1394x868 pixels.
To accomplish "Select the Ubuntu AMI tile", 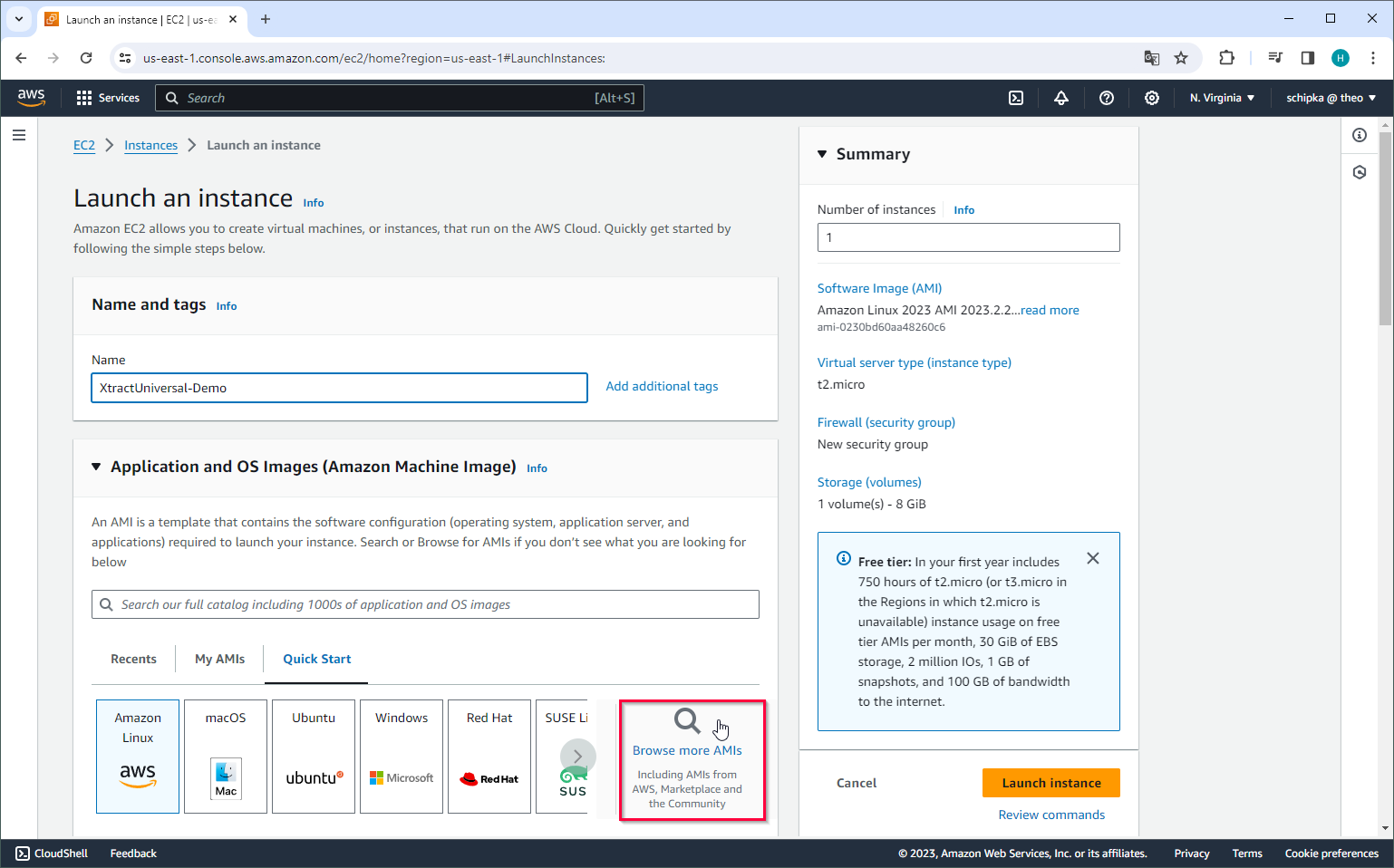I will pyautogui.click(x=314, y=757).
